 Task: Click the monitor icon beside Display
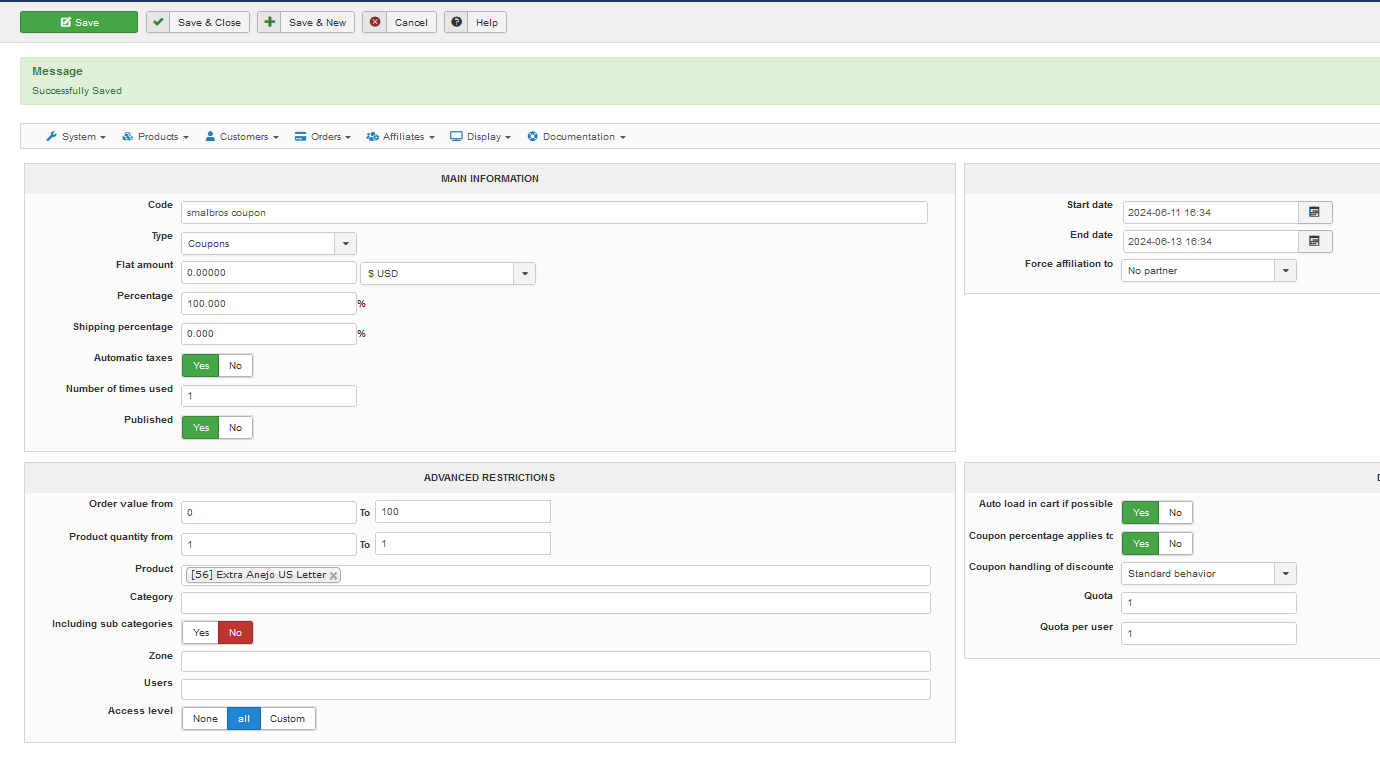pos(456,137)
